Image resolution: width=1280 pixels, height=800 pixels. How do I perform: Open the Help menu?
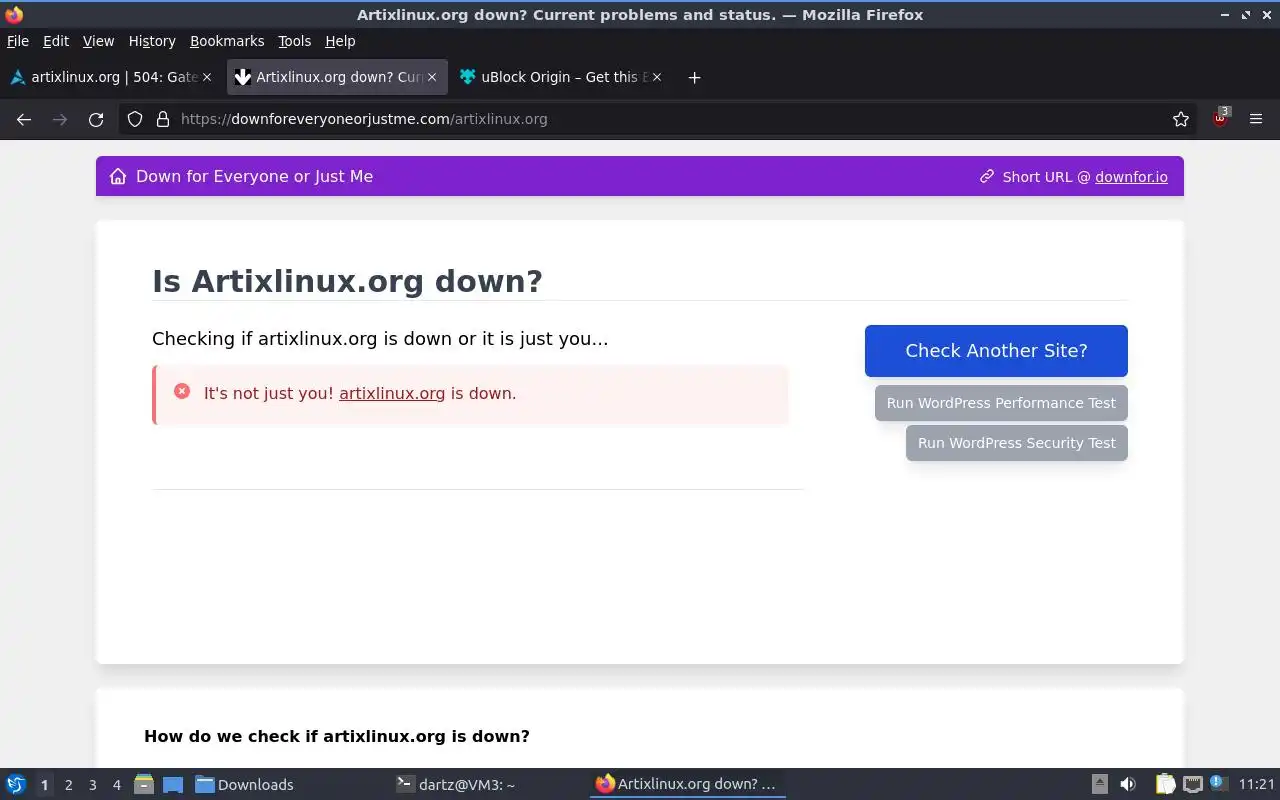(340, 41)
